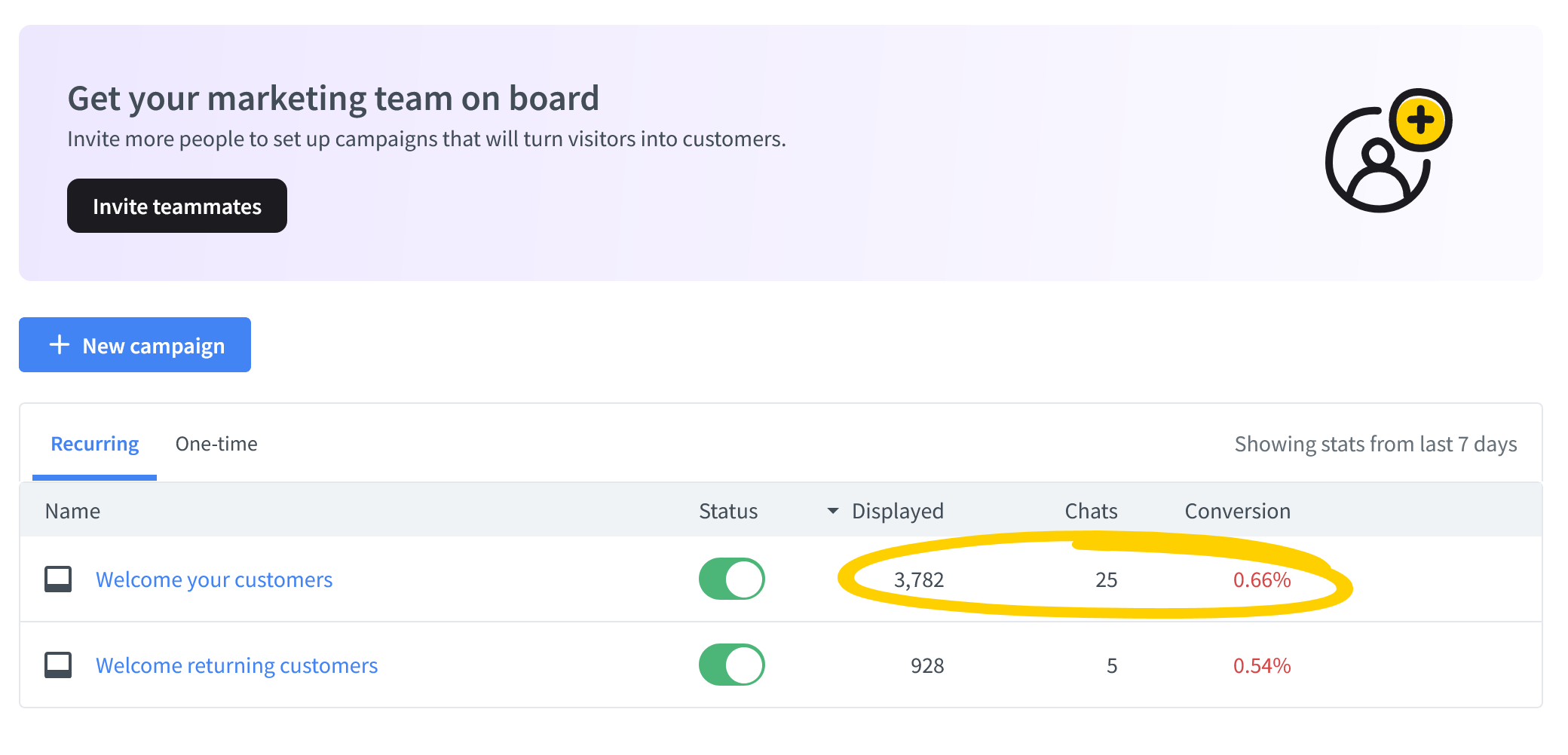1568x755 pixels.
Task: Click the Name column header
Action: click(x=72, y=511)
